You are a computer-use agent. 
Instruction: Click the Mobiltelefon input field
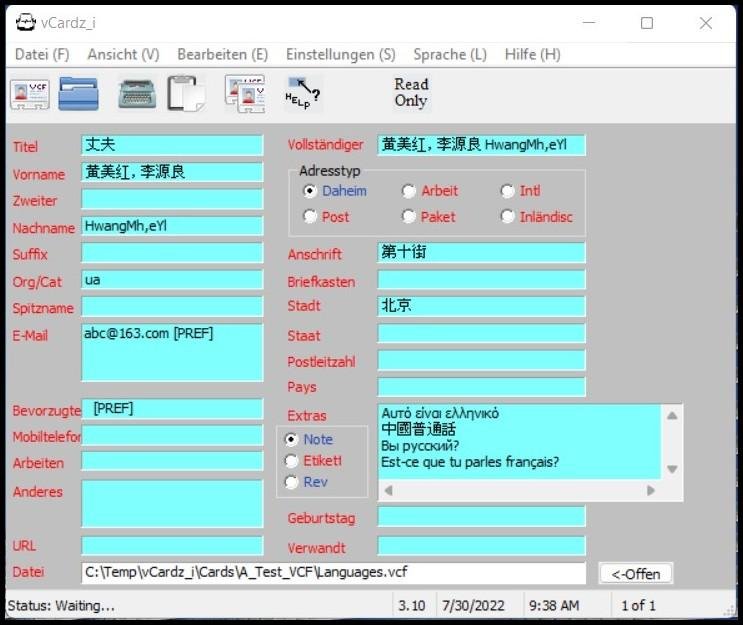(x=172, y=435)
